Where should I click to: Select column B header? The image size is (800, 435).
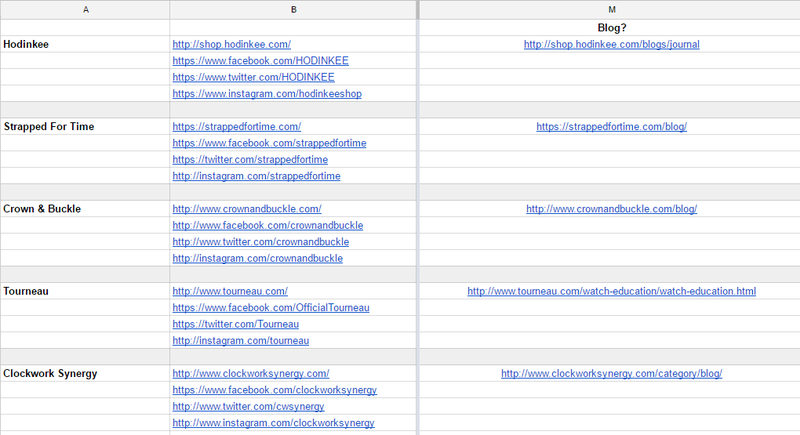[x=293, y=10]
